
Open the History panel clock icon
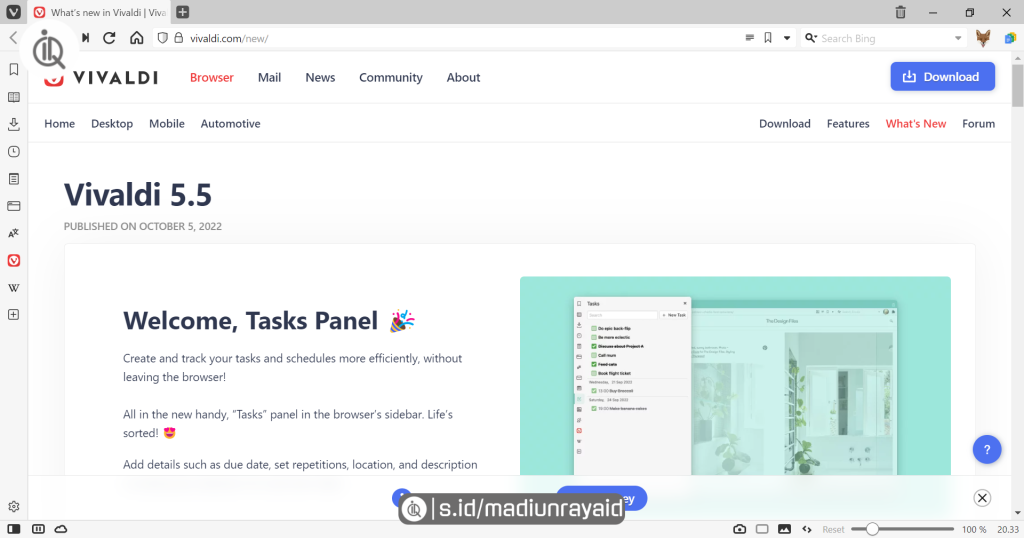click(x=14, y=152)
